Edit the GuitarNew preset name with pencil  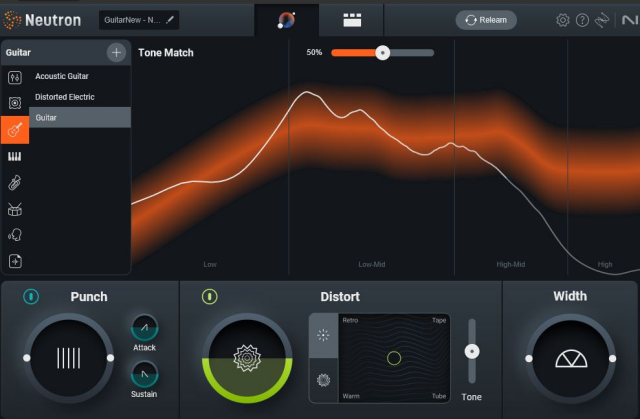pyautogui.click(x=170, y=20)
